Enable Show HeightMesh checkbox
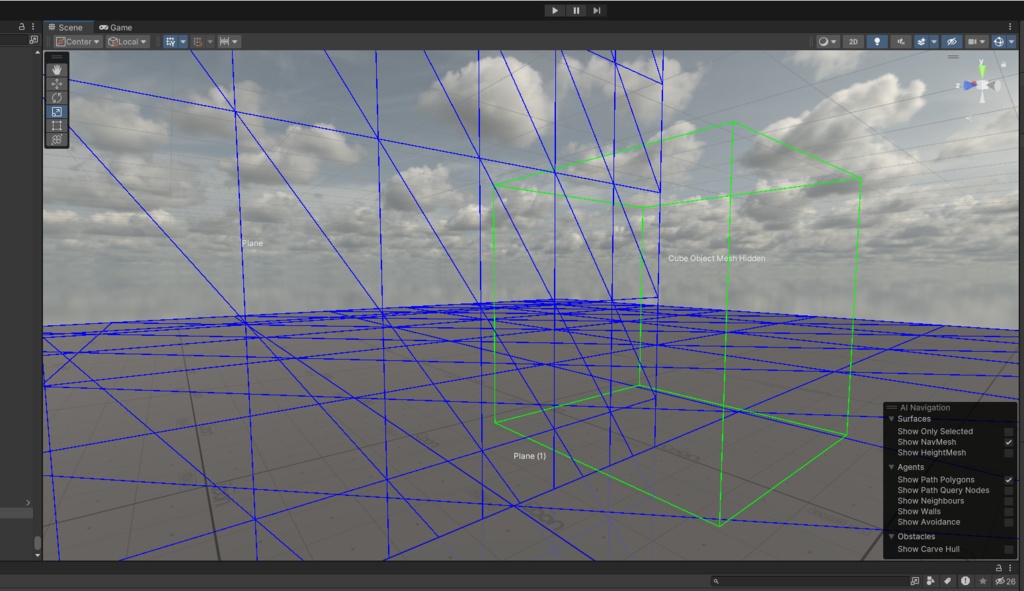 click(1008, 452)
